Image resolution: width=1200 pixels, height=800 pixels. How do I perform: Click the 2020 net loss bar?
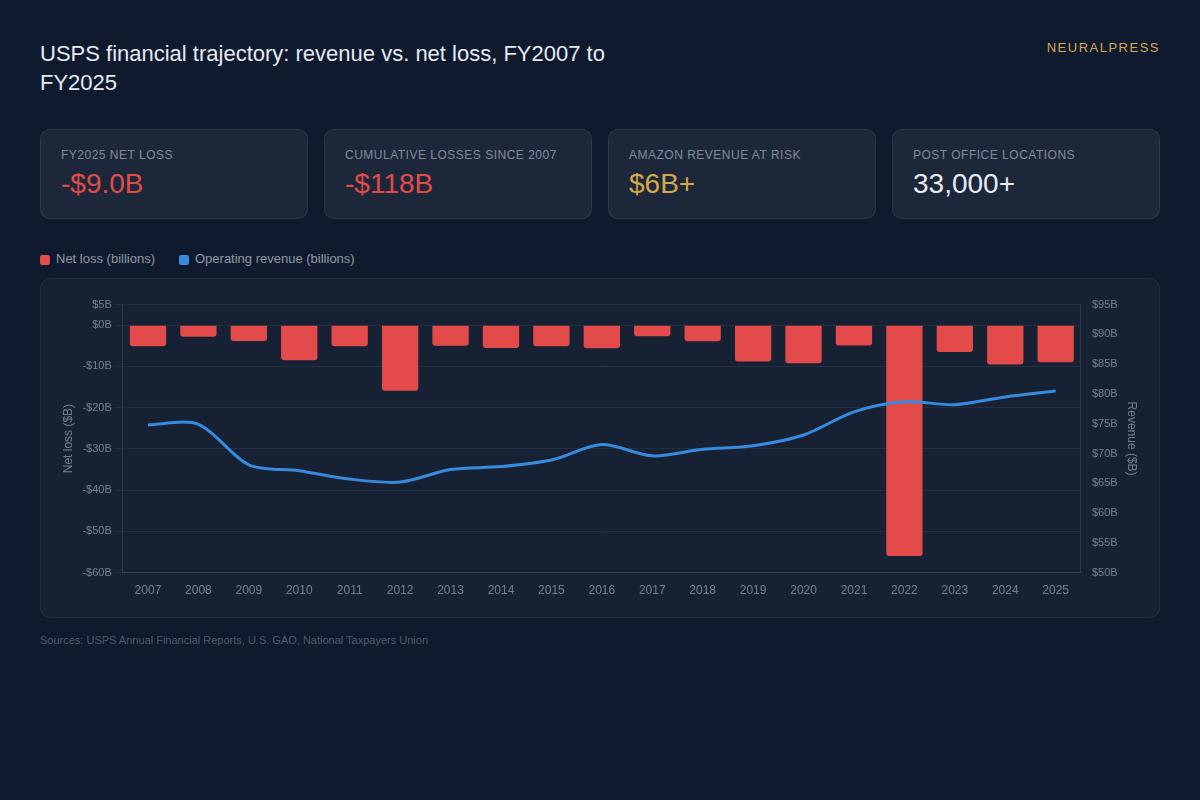coord(803,344)
